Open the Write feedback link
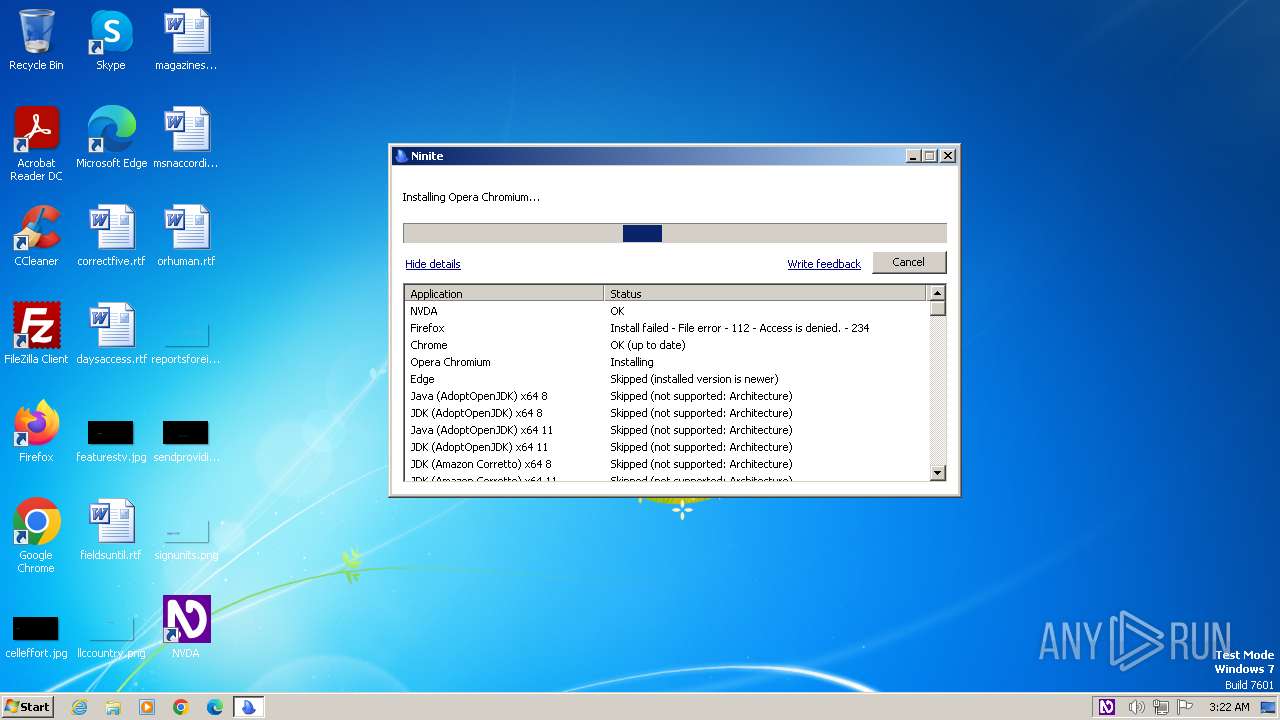1280x720 pixels. (824, 264)
